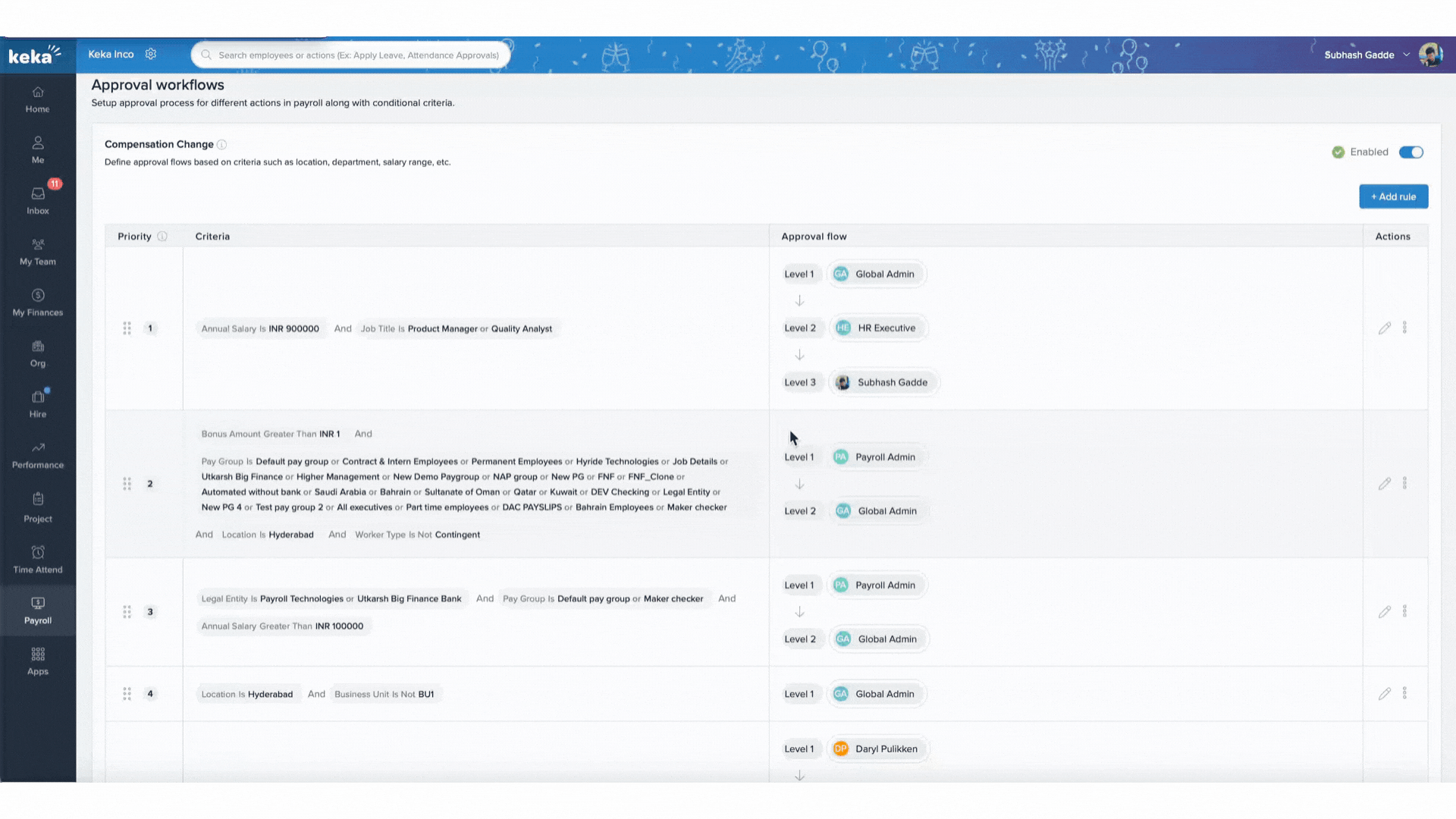Open three-dot menu for priority 2 rule
Viewport: 1456px width, 819px height.
[x=1404, y=483]
